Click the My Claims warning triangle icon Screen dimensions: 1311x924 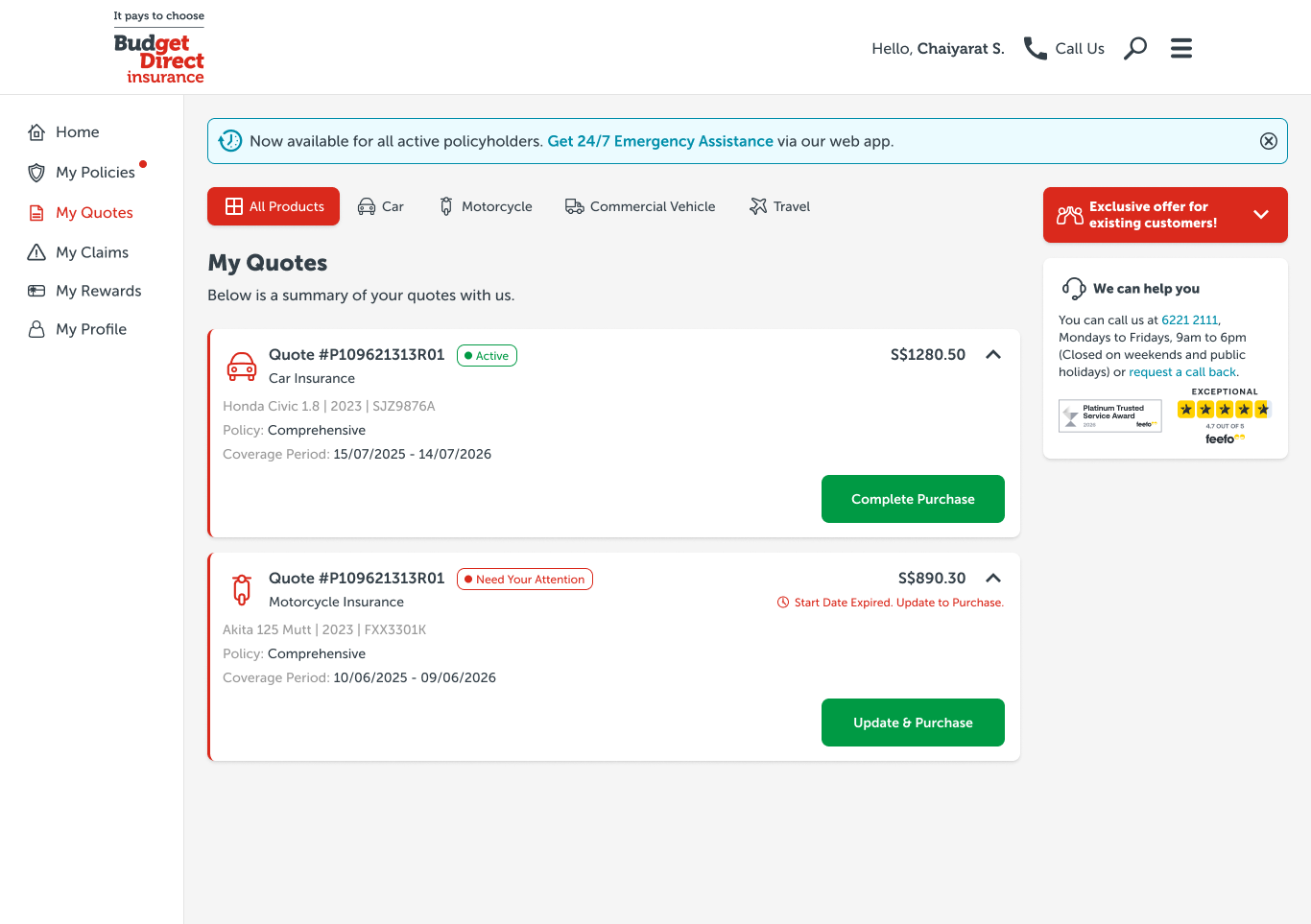point(36,252)
